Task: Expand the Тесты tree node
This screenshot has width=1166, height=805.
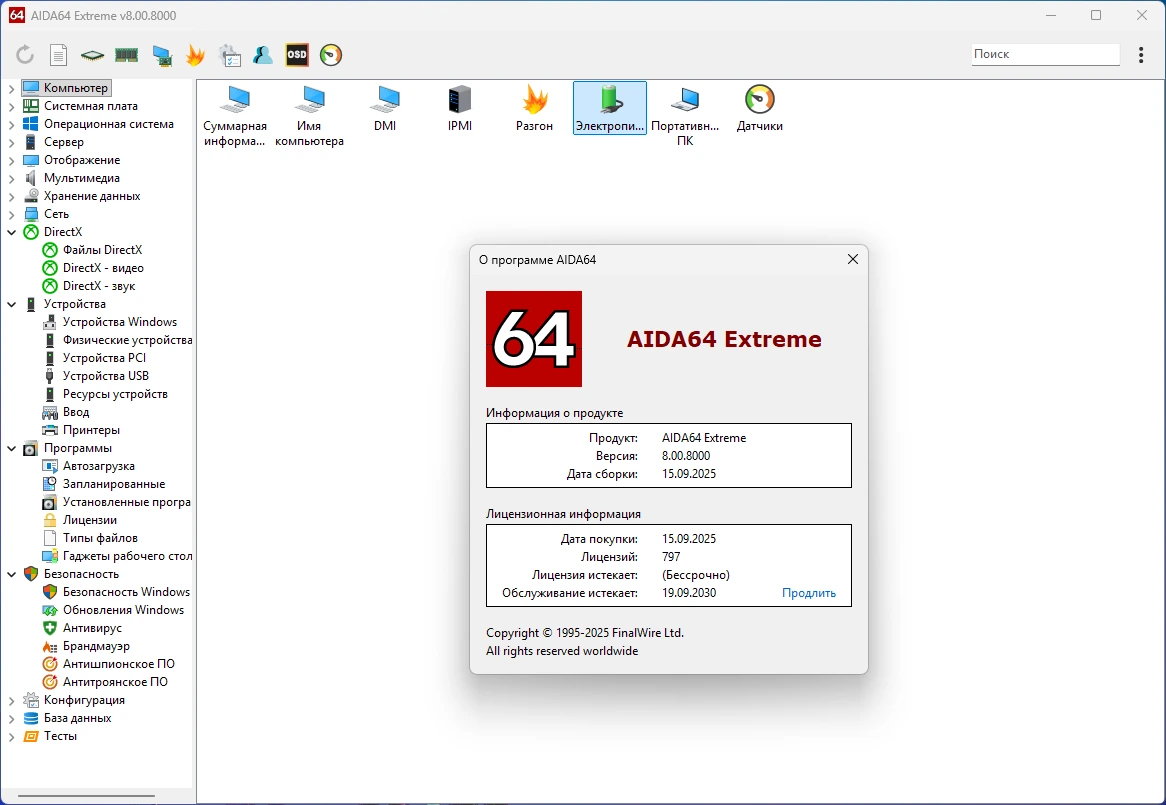Action: click(11, 736)
